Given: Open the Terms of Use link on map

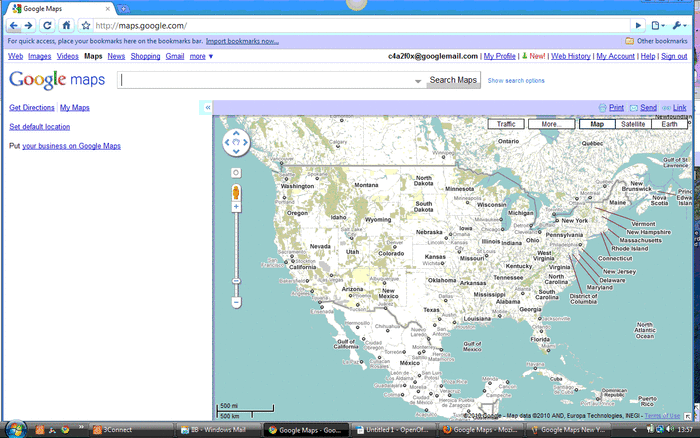Looking at the screenshot, I should (x=662, y=416).
